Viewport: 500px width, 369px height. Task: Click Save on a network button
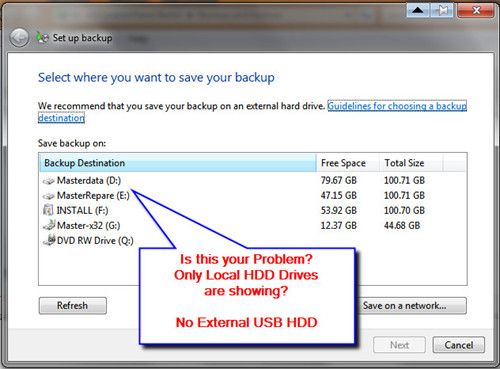[x=411, y=306]
